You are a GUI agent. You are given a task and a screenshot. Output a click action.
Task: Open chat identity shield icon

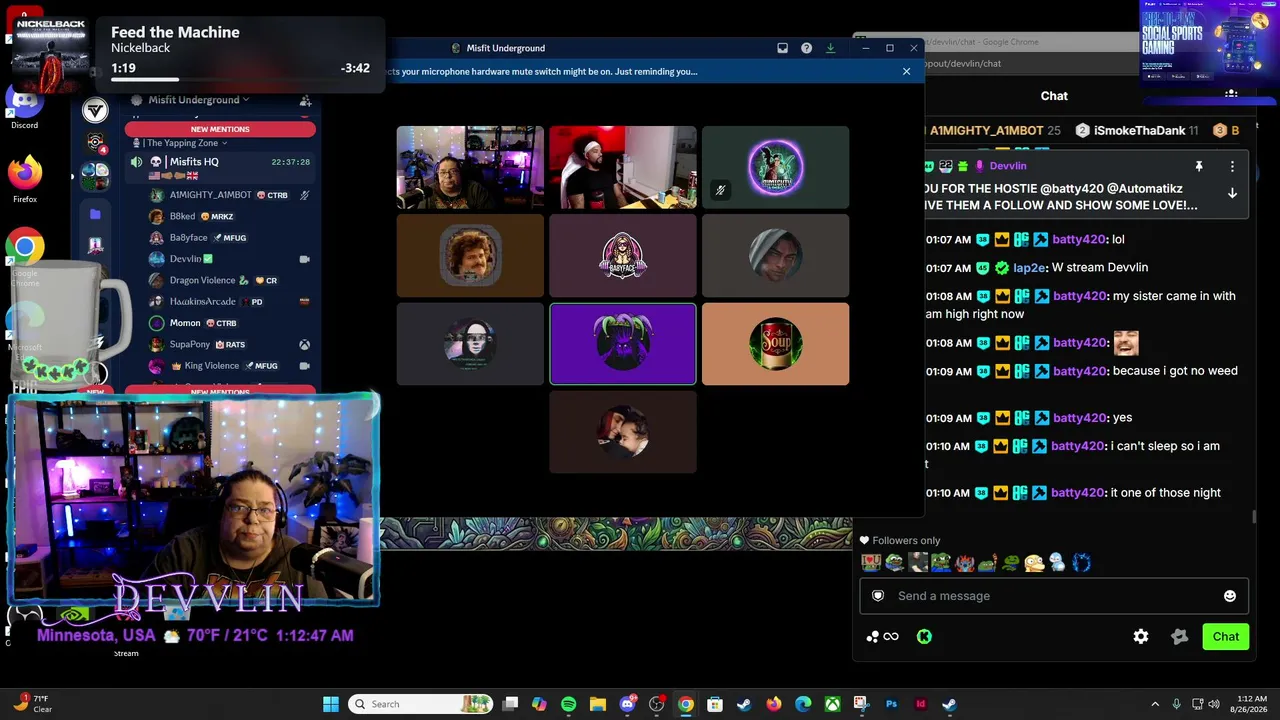878,596
